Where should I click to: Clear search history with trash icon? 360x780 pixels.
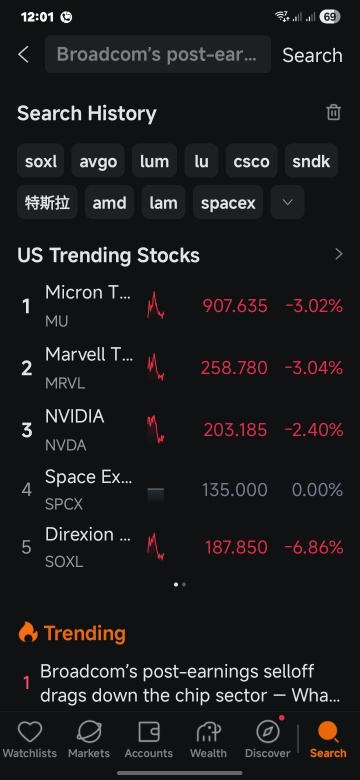coord(333,112)
